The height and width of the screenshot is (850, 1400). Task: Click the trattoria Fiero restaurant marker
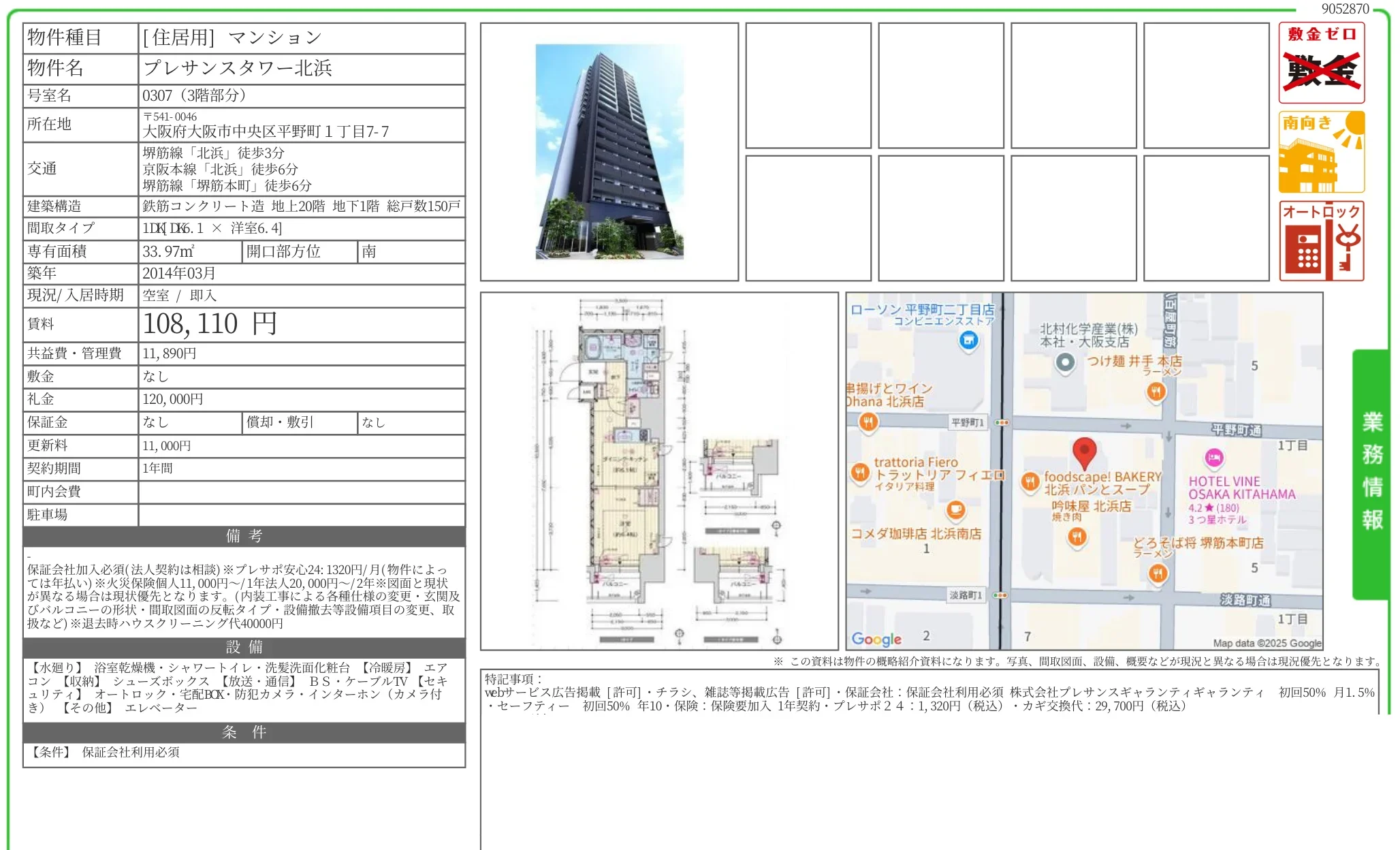(x=860, y=472)
